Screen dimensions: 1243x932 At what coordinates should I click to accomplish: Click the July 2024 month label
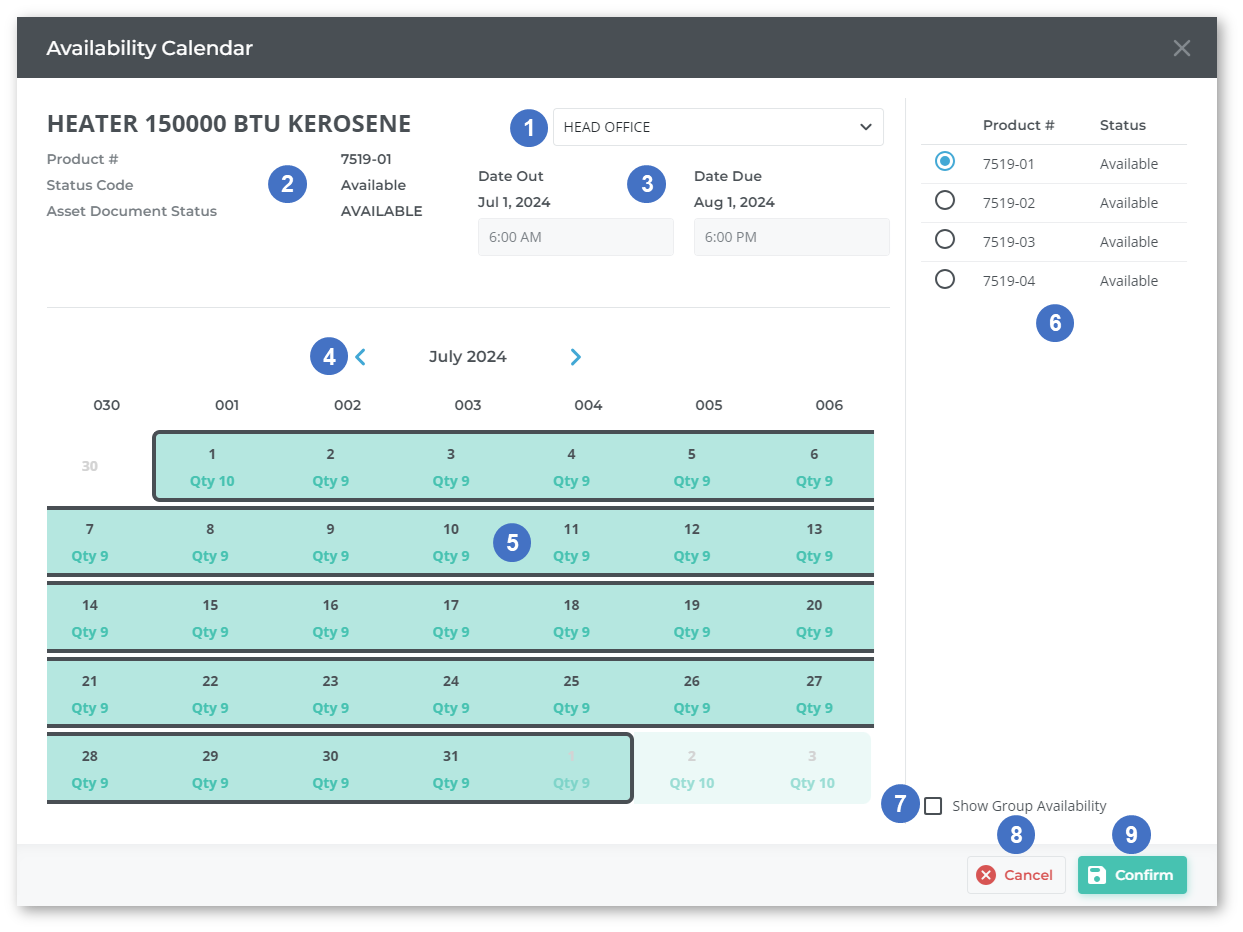[468, 357]
